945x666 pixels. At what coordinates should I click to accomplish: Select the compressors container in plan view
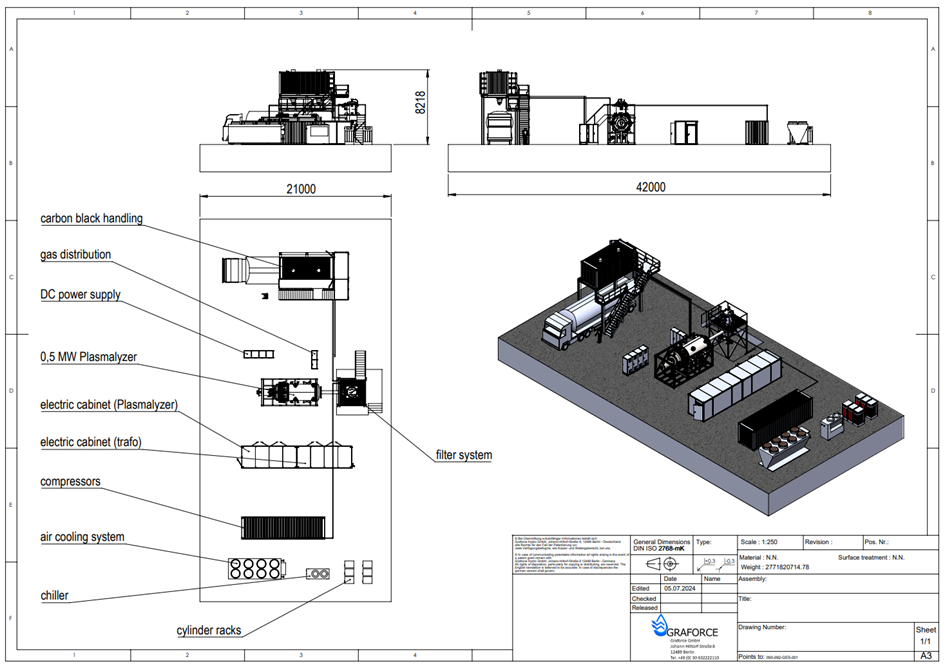point(285,525)
